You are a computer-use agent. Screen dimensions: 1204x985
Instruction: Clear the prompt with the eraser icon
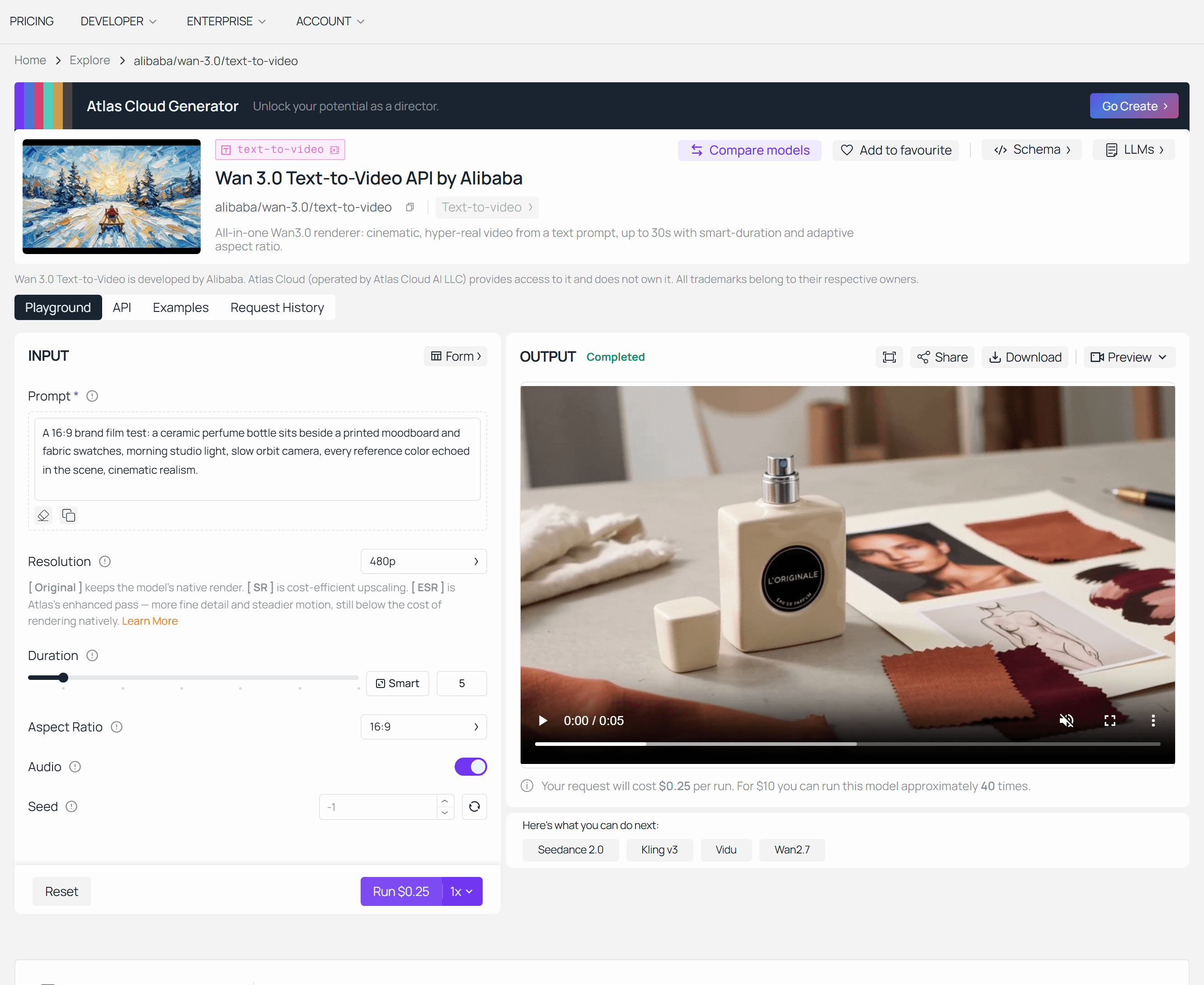(44, 515)
